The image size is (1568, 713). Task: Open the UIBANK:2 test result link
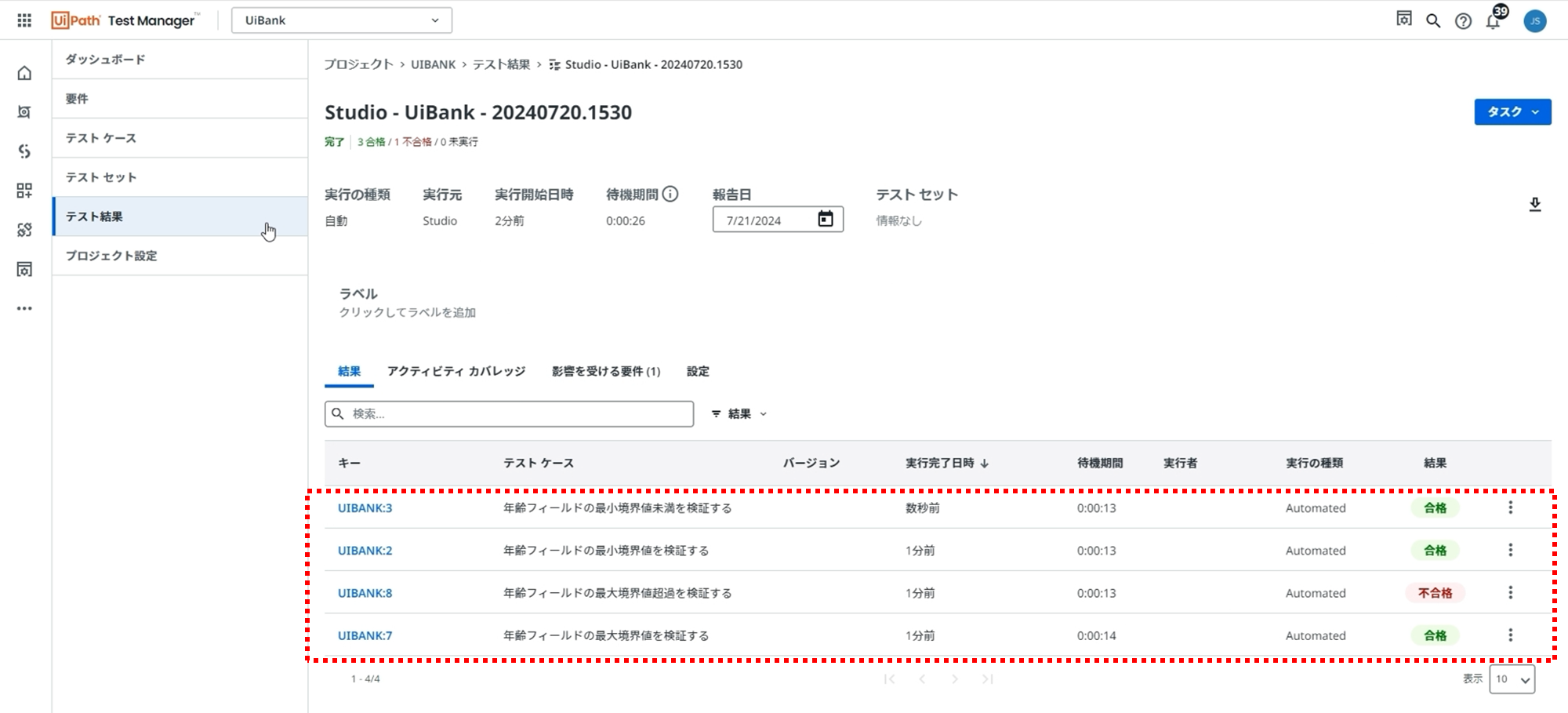coord(365,550)
